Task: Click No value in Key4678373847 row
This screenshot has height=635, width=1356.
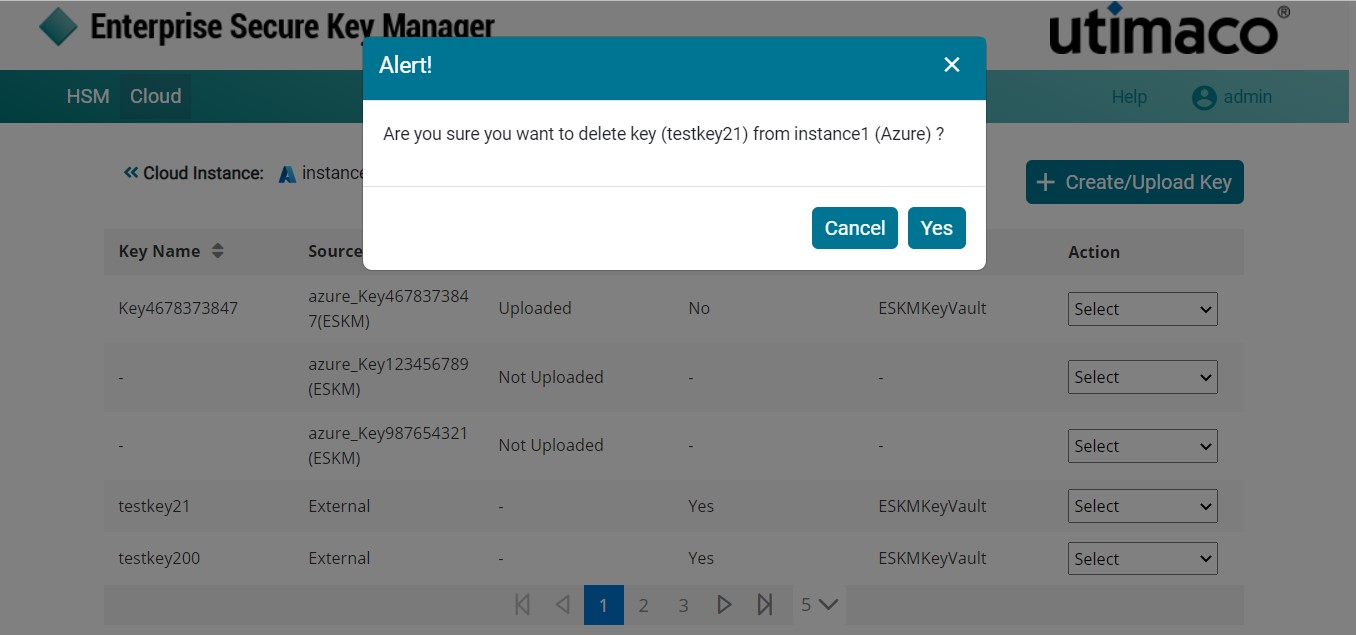Action: [x=699, y=308]
